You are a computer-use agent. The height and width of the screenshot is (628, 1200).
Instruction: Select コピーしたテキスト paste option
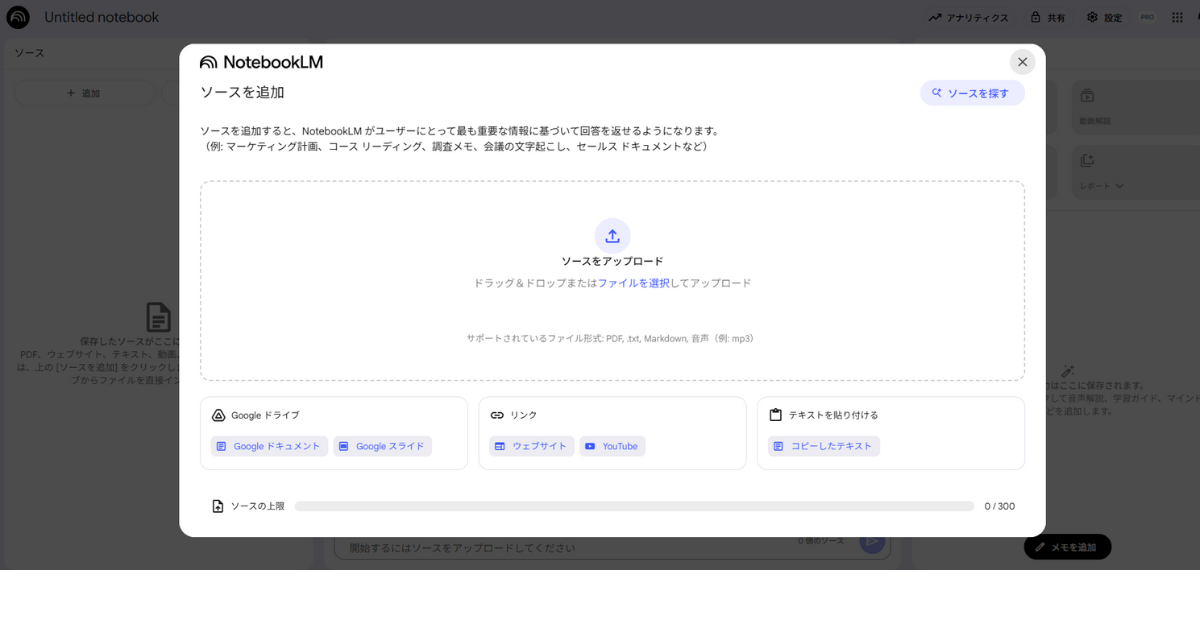point(823,446)
